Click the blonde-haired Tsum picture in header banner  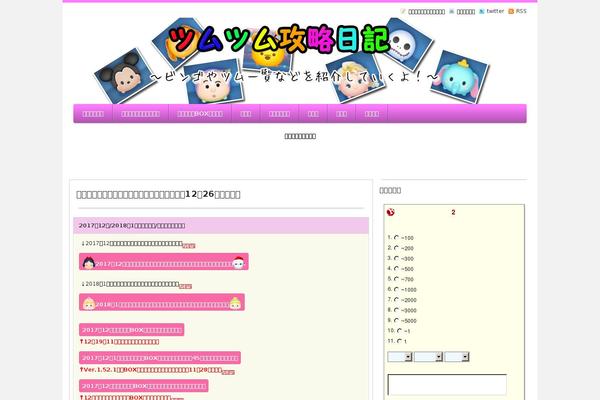[x=354, y=78]
